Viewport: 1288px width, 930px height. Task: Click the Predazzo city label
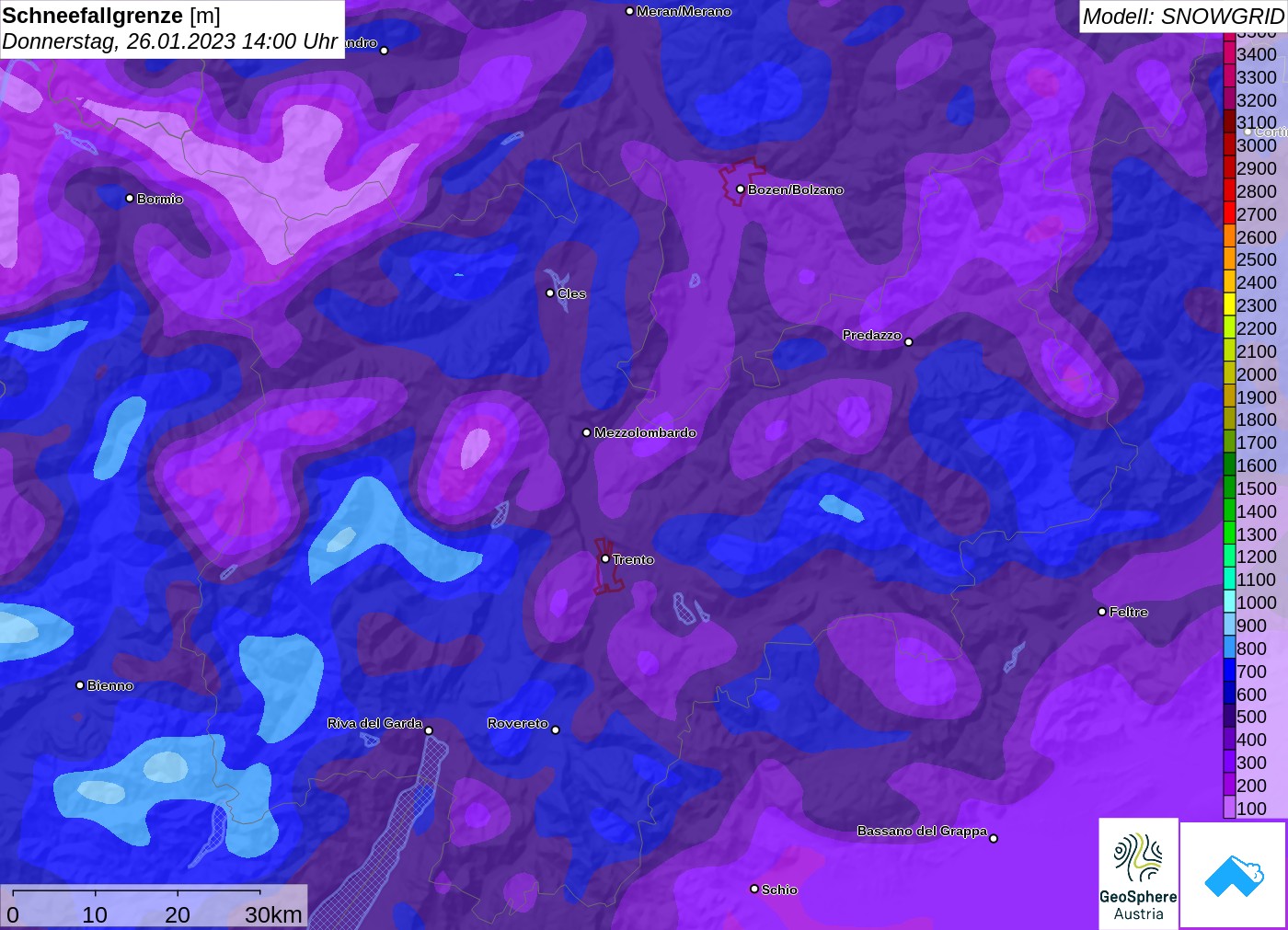click(871, 335)
